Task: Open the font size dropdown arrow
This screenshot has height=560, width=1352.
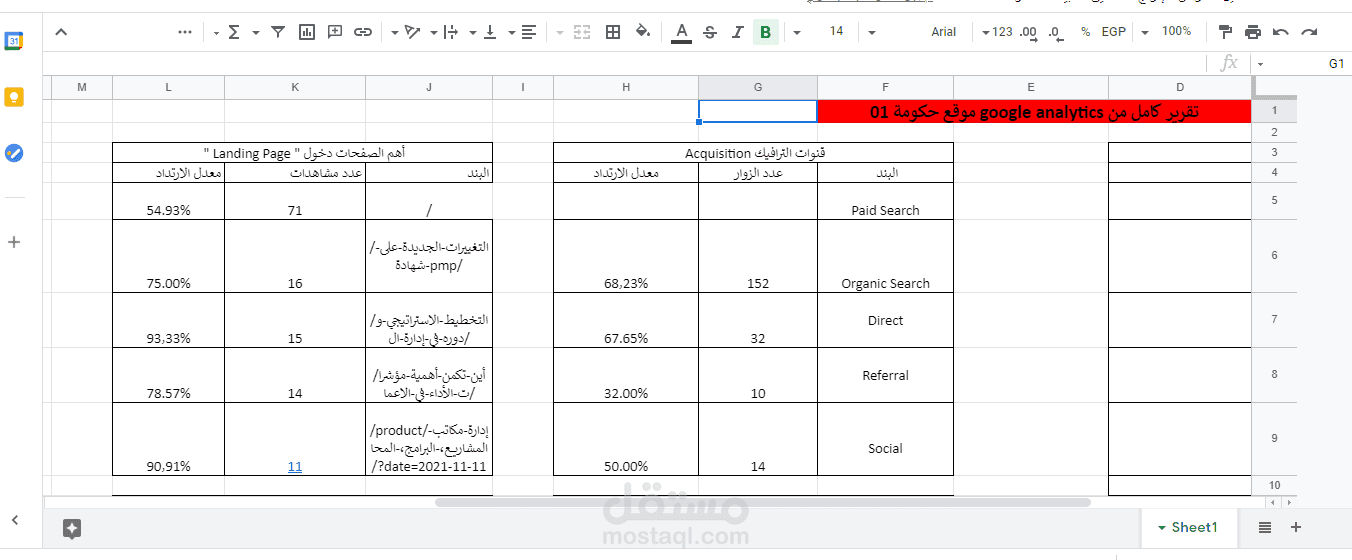Action: pos(797,32)
